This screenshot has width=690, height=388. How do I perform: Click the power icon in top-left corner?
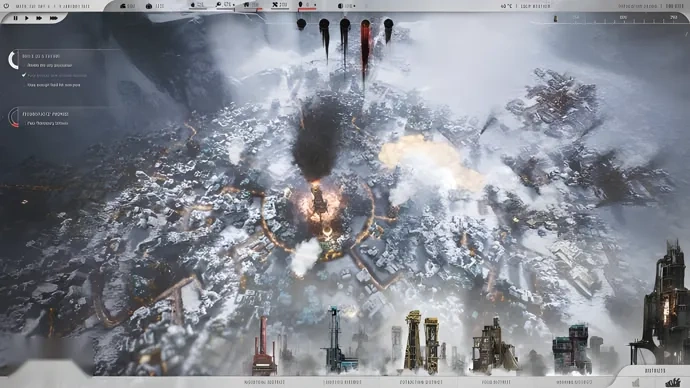click(x=6, y=6)
